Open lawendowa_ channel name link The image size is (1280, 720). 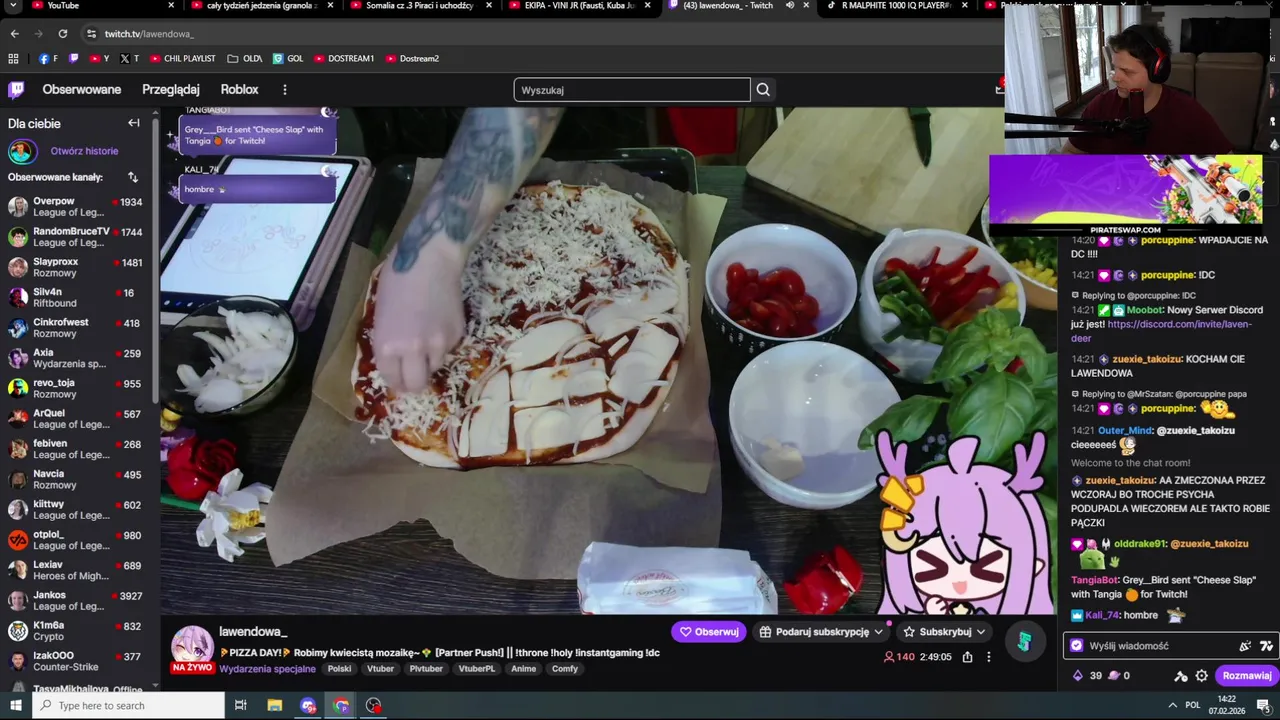pyautogui.click(x=253, y=632)
